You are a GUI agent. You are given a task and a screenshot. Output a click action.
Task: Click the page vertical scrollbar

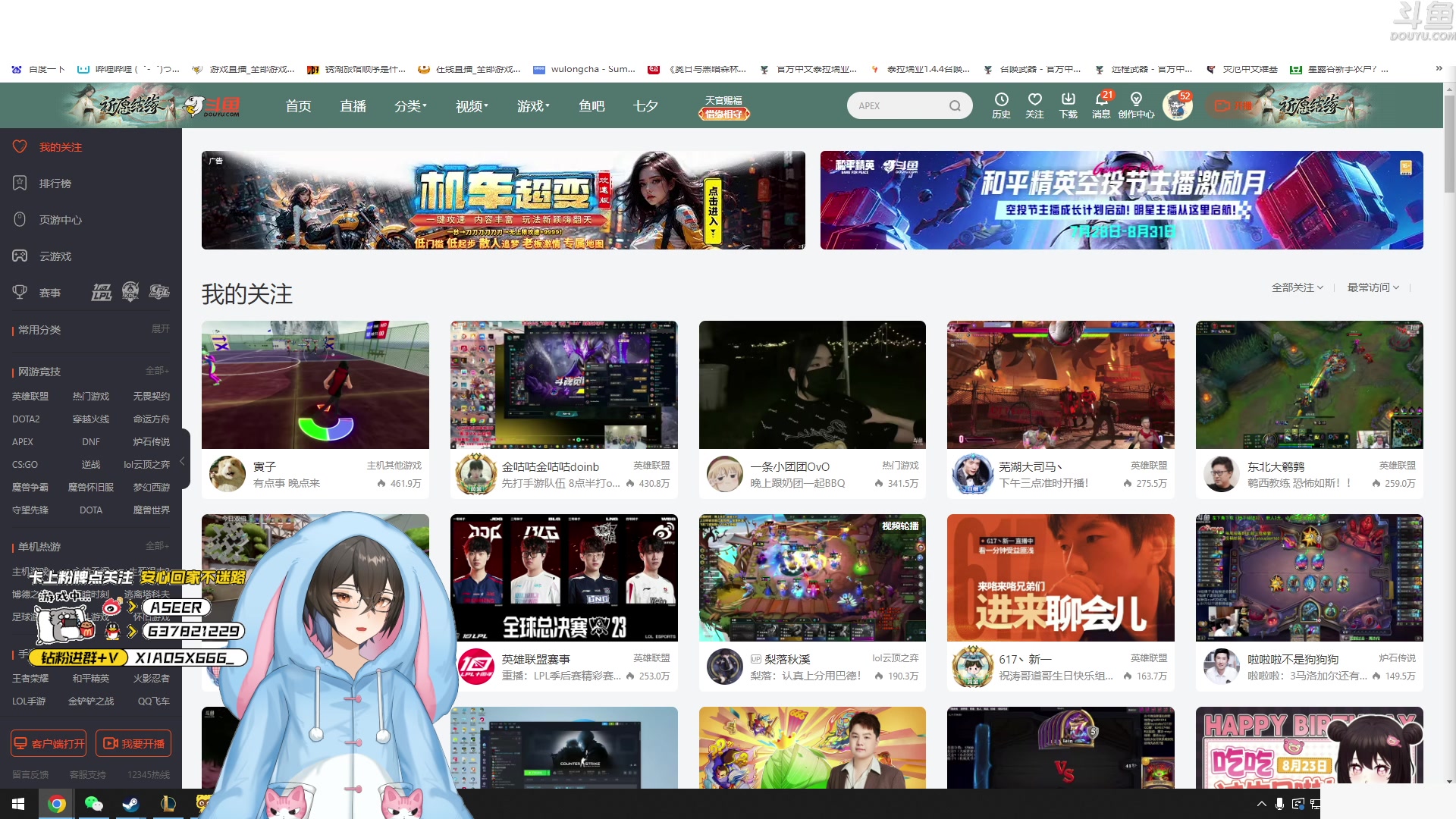1449,144
